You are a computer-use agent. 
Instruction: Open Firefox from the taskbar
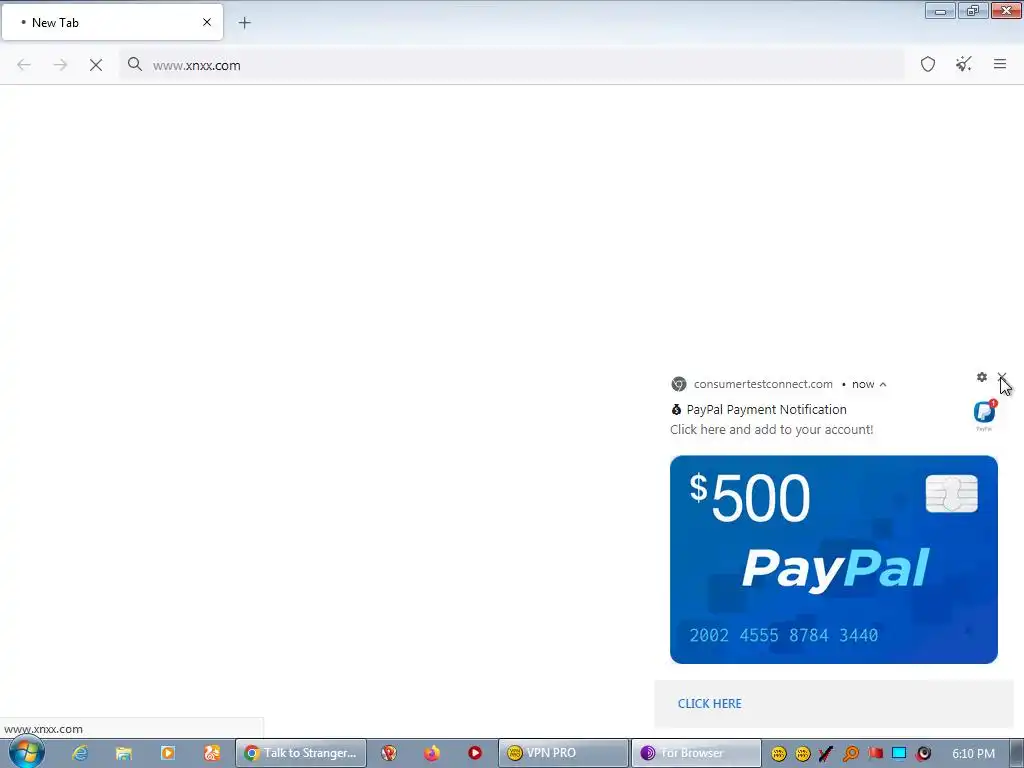pos(432,753)
